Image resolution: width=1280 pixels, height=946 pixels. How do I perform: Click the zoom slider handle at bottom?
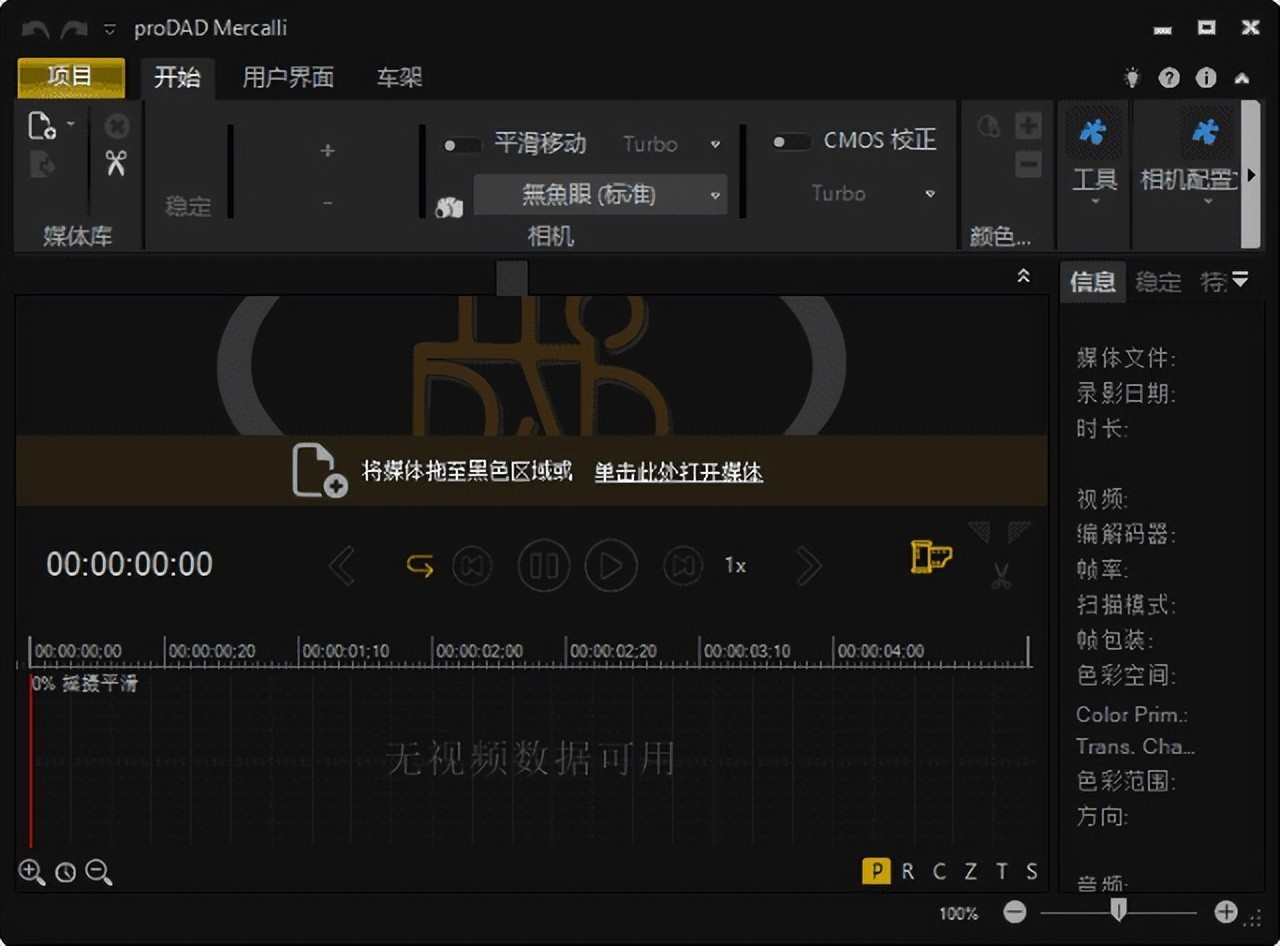coord(1119,909)
